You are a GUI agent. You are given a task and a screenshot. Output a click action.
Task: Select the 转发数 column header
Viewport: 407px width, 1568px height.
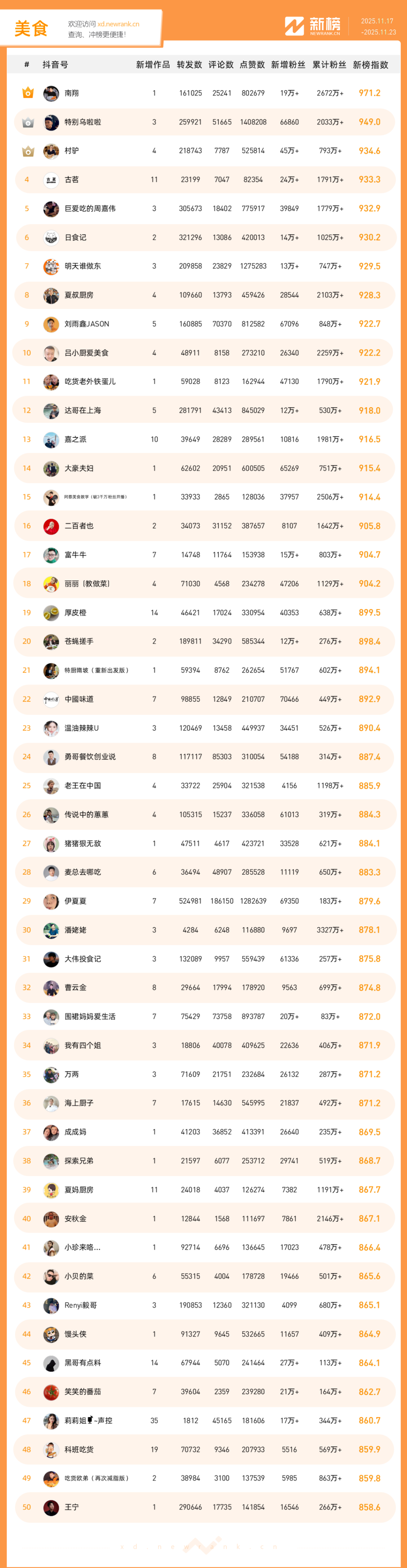pos(189,65)
